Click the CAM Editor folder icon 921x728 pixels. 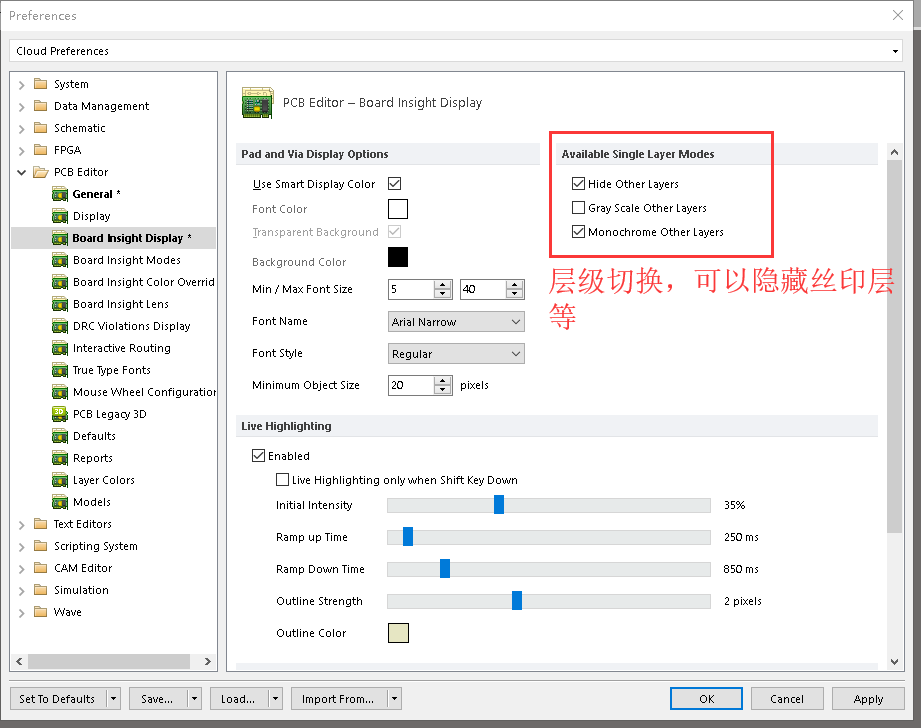coord(41,568)
